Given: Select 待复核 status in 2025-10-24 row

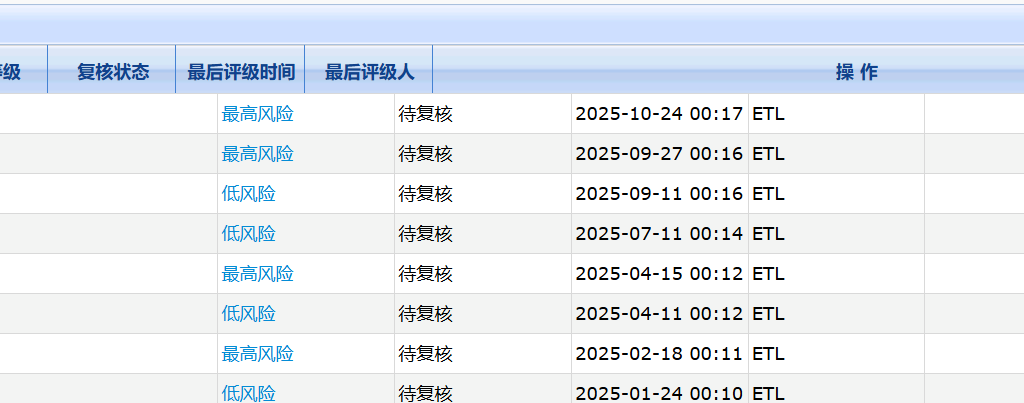Looking at the screenshot, I should (x=425, y=114).
